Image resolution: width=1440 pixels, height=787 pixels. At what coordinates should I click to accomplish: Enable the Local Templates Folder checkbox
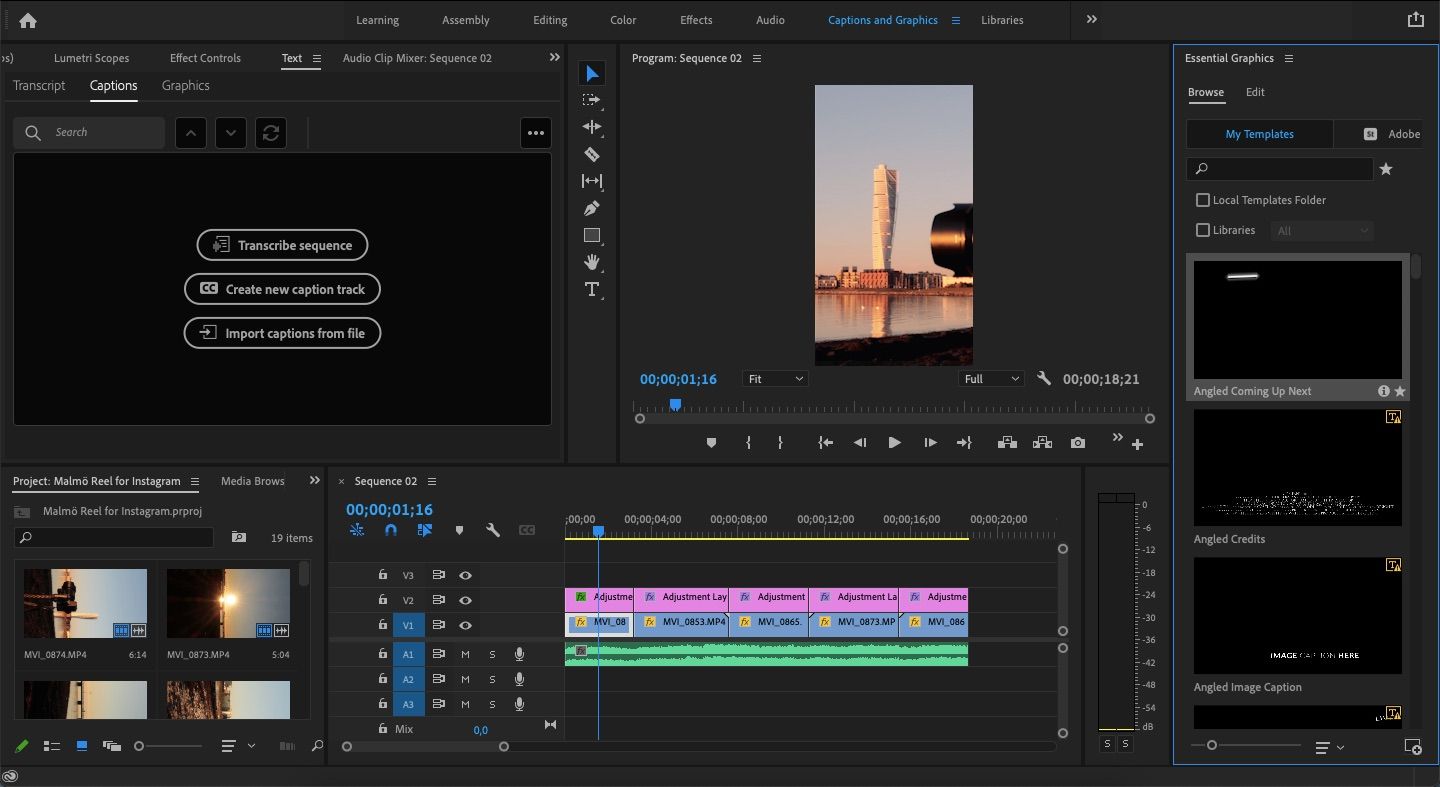tap(1203, 200)
